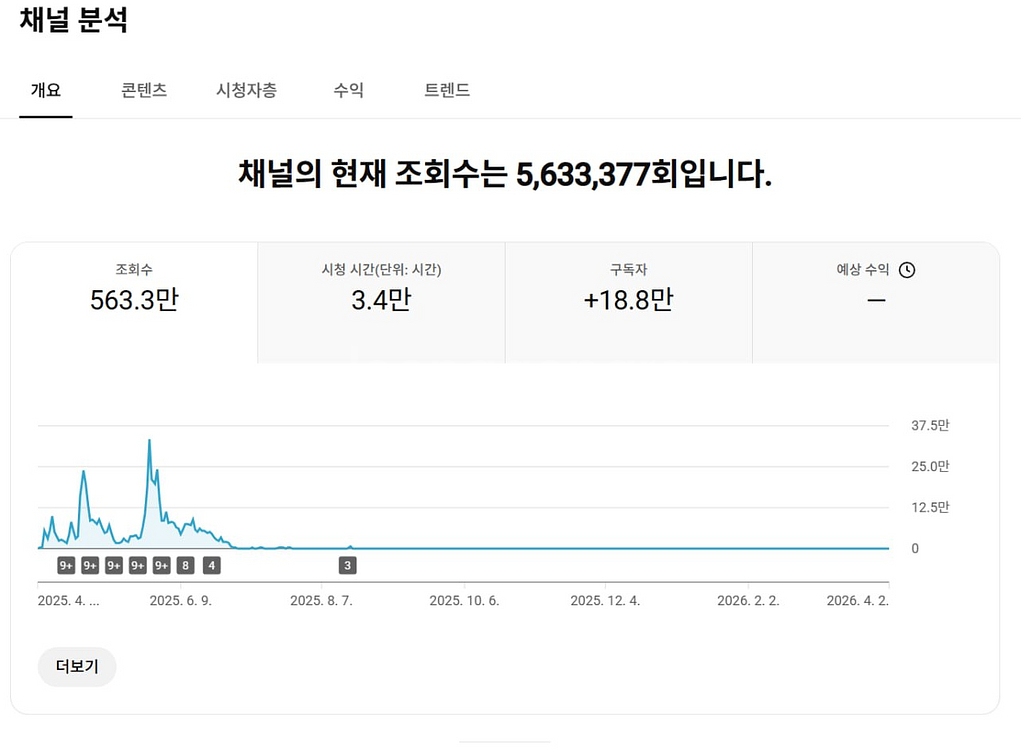Screen dimensions: 1021x750
Task: Open the video marker labeled 3
Action: [x=348, y=566]
